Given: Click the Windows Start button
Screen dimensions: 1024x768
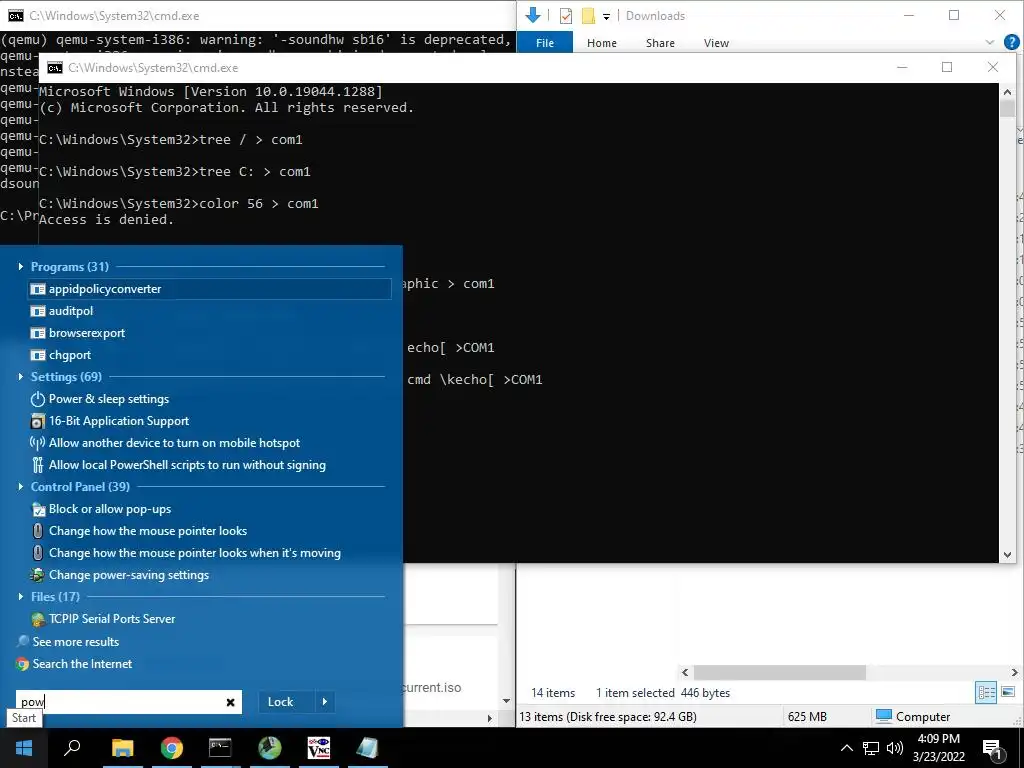Looking at the screenshot, I should point(24,748).
